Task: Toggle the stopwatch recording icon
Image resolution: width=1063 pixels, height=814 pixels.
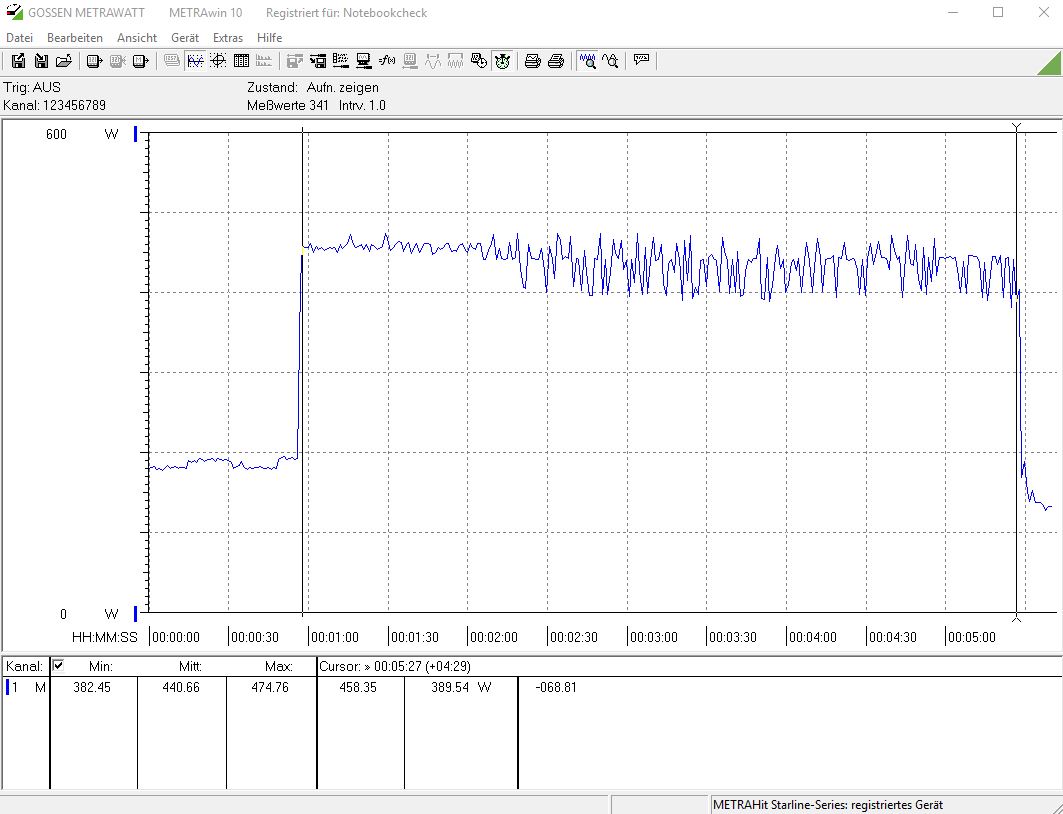Action: (502, 61)
